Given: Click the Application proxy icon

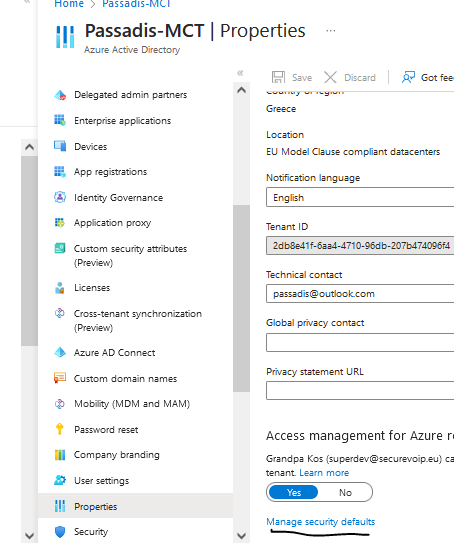Looking at the screenshot, I should [x=60, y=223].
